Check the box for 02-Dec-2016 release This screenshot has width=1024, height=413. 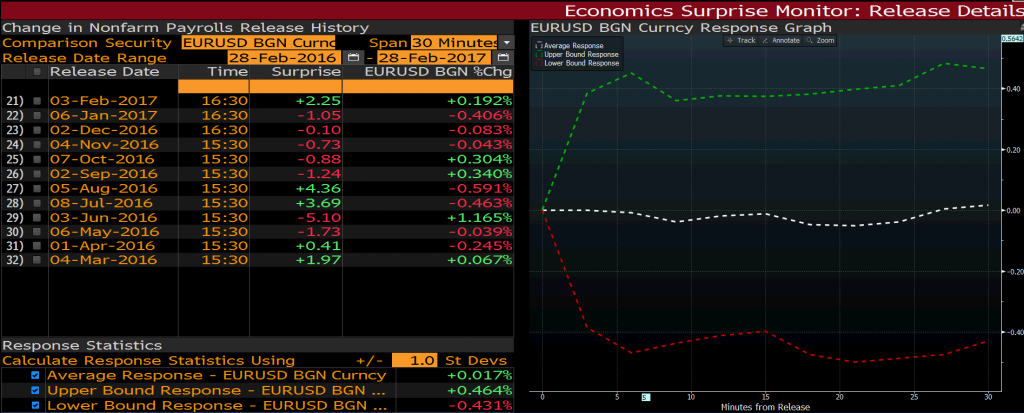point(37,130)
